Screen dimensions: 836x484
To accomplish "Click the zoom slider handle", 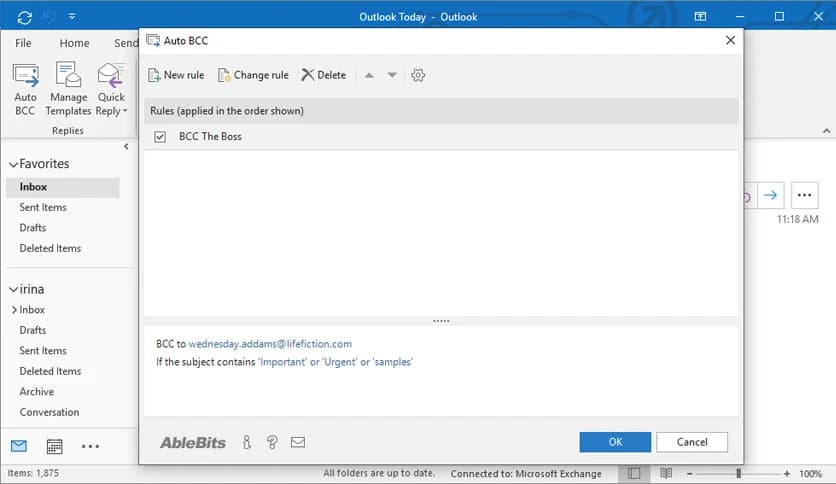I will (738, 473).
